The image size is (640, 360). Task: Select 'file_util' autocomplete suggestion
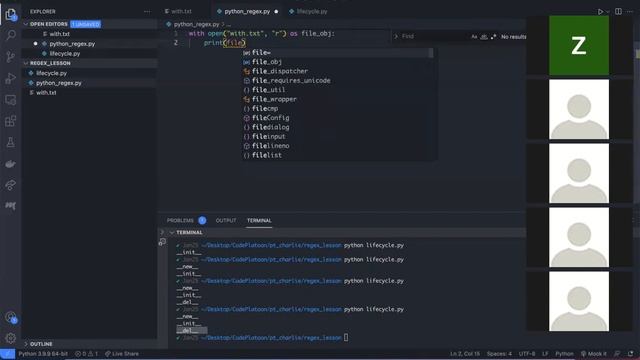click(x=338, y=90)
